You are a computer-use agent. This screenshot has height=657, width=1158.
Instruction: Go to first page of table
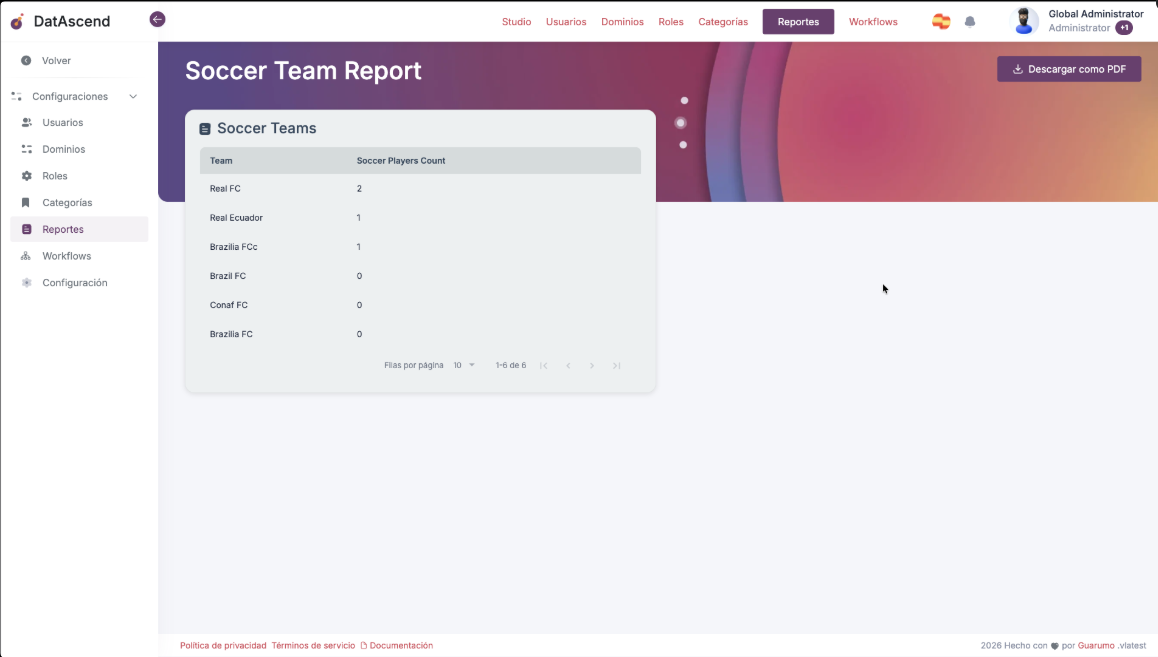coord(544,365)
